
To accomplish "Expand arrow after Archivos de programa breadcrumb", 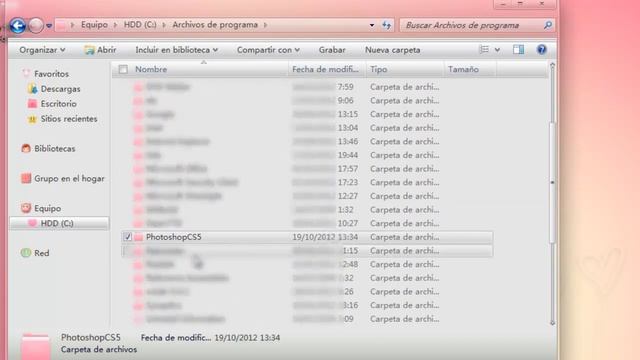I will pyautogui.click(x=265, y=25).
